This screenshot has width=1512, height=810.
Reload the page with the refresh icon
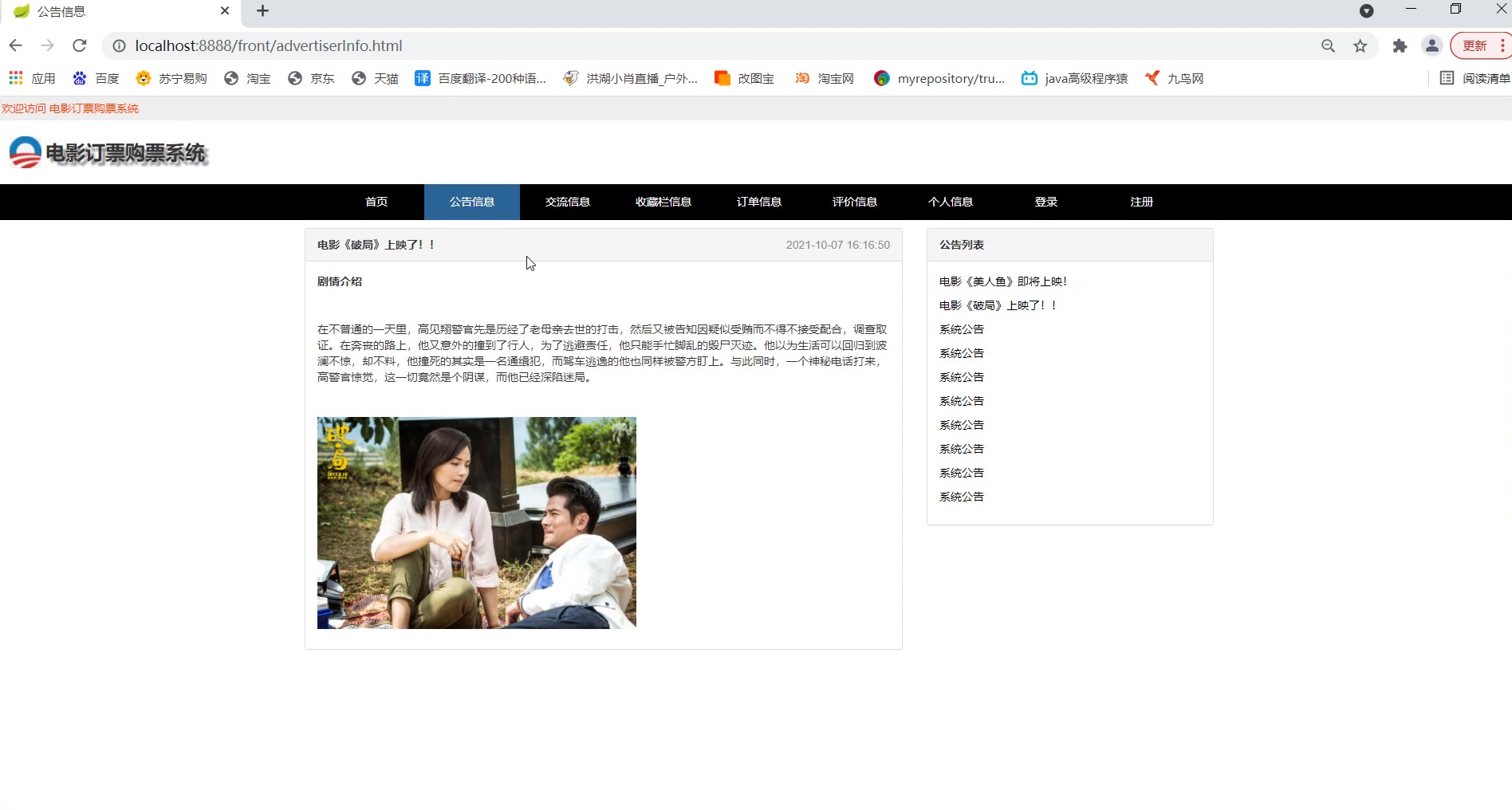click(x=80, y=45)
